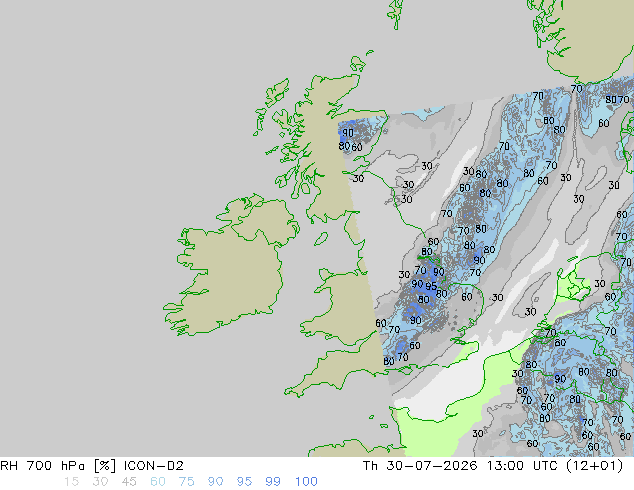Click the legend value '45'
This screenshot has height=490, width=634.
(x=129, y=482)
